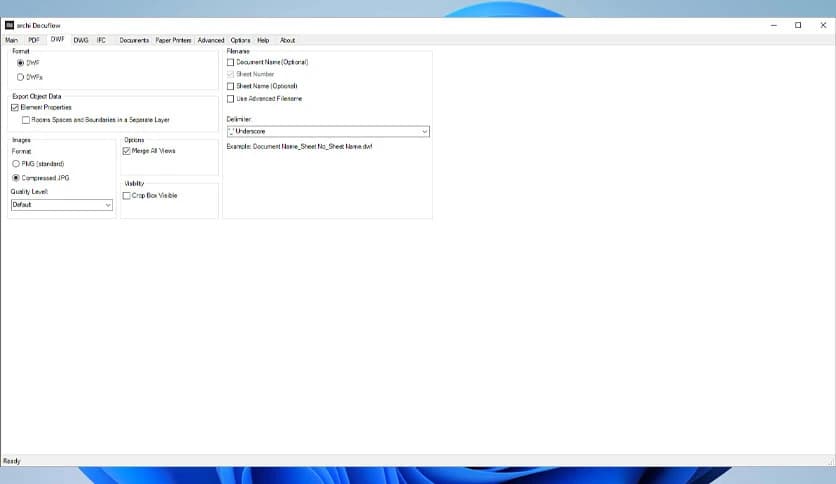Uncheck Element Properties checkbox
Image resolution: width=836 pixels, height=484 pixels.
coord(15,108)
